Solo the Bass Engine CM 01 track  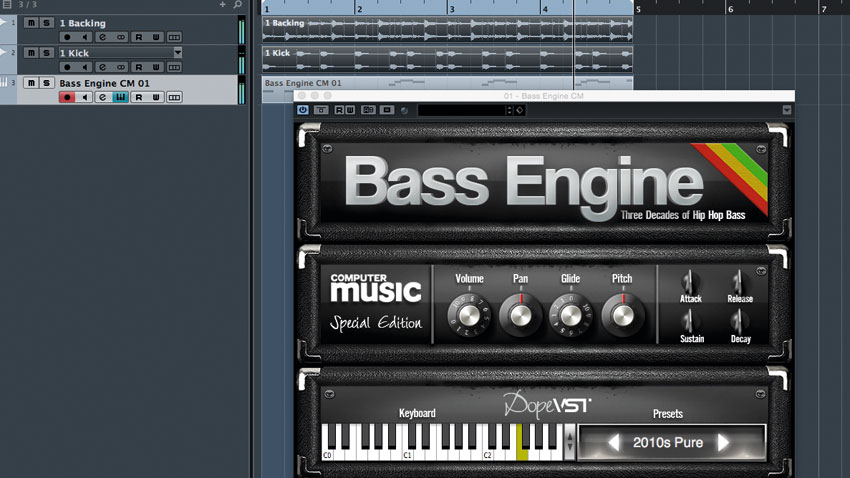coord(46,82)
